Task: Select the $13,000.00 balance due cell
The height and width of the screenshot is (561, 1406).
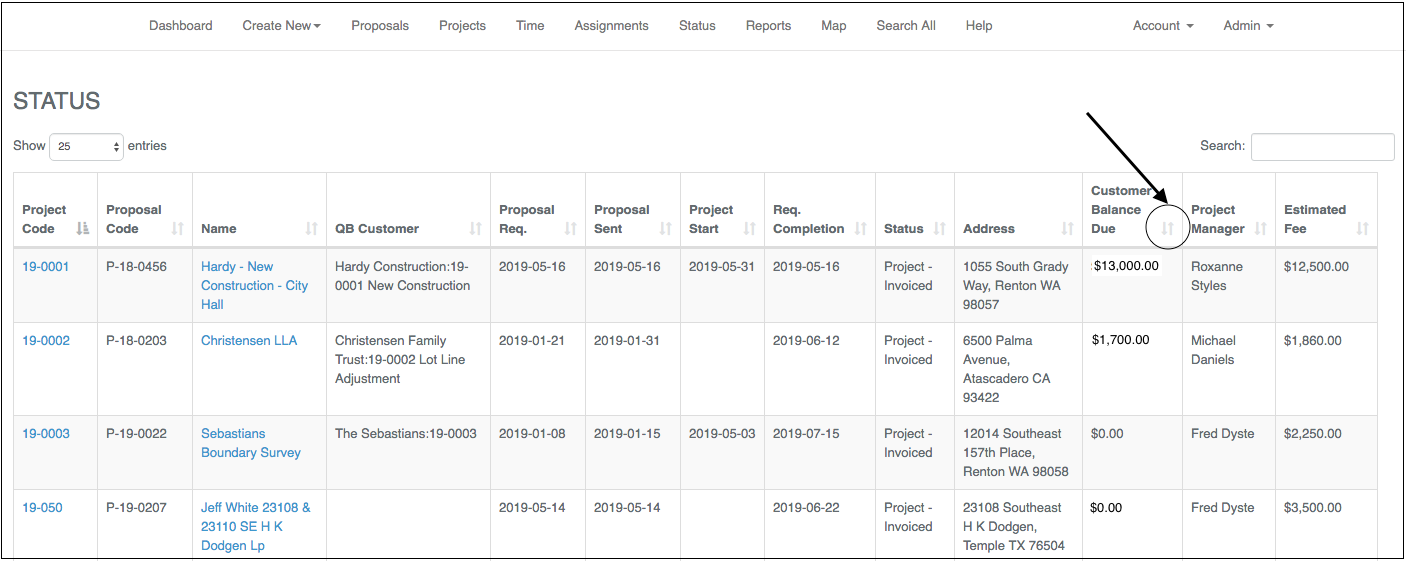Action: click(1132, 285)
